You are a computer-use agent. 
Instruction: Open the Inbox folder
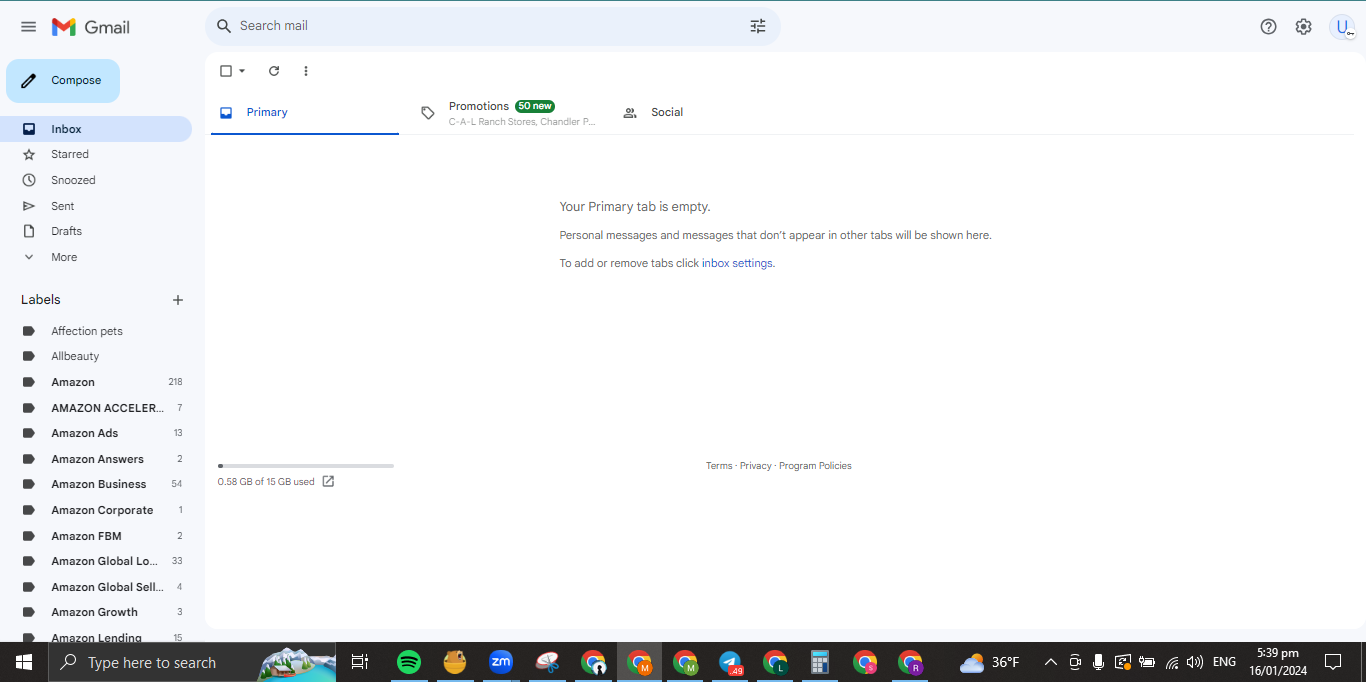pos(96,129)
